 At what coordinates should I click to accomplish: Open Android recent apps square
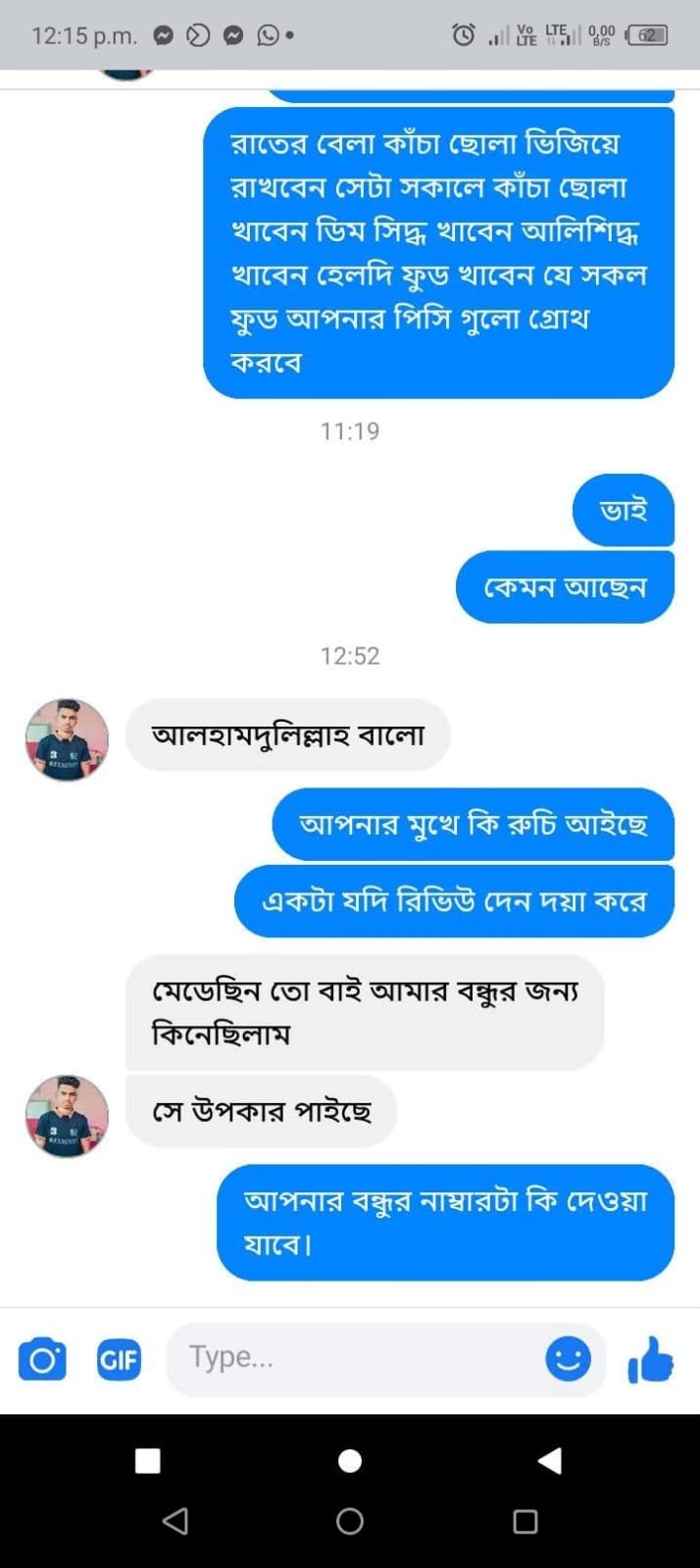click(525, 1521)
